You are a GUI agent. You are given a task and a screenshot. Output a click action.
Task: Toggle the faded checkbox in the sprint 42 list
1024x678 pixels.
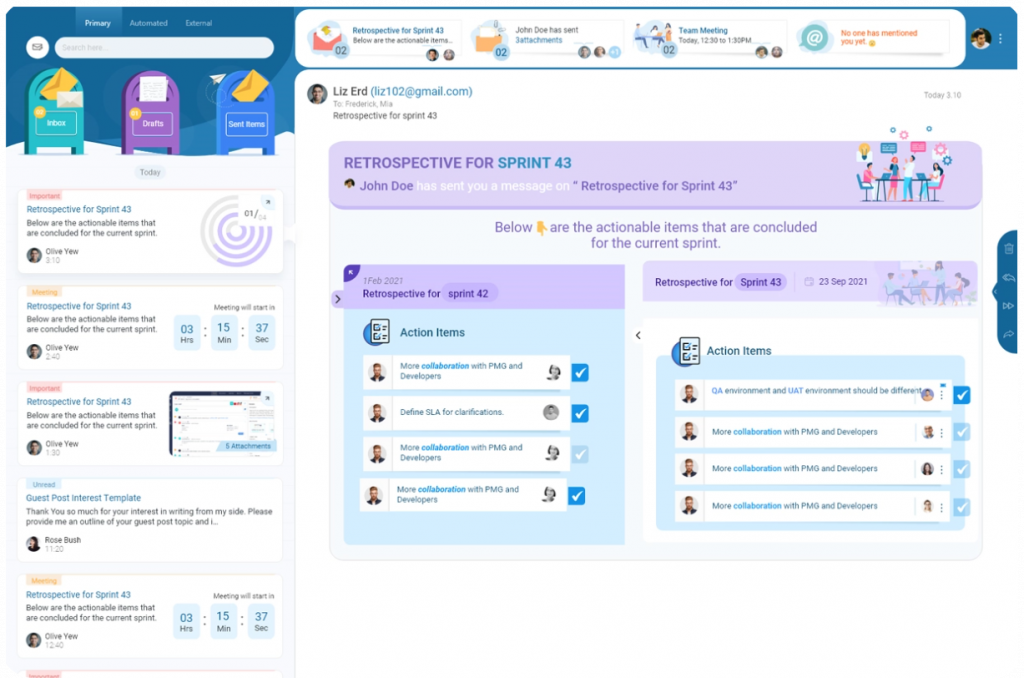point(580,454)
